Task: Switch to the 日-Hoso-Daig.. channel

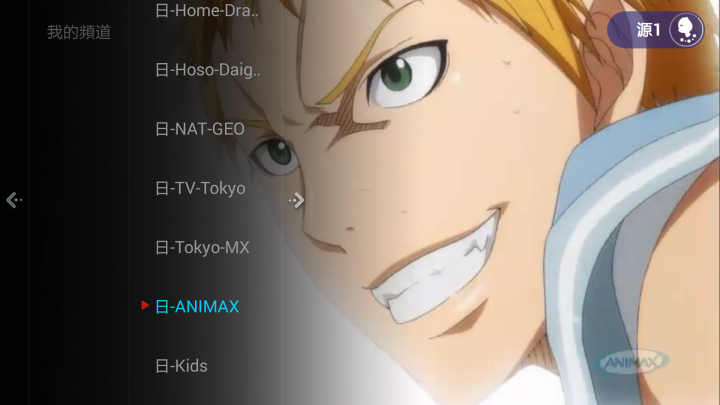Action: (x=208, y=70)
